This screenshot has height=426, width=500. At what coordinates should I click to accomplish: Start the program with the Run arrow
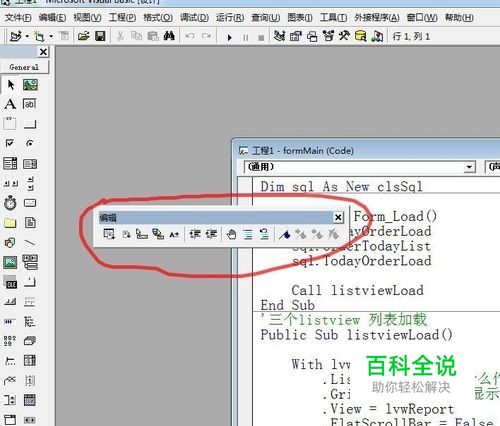coord(229,37)
